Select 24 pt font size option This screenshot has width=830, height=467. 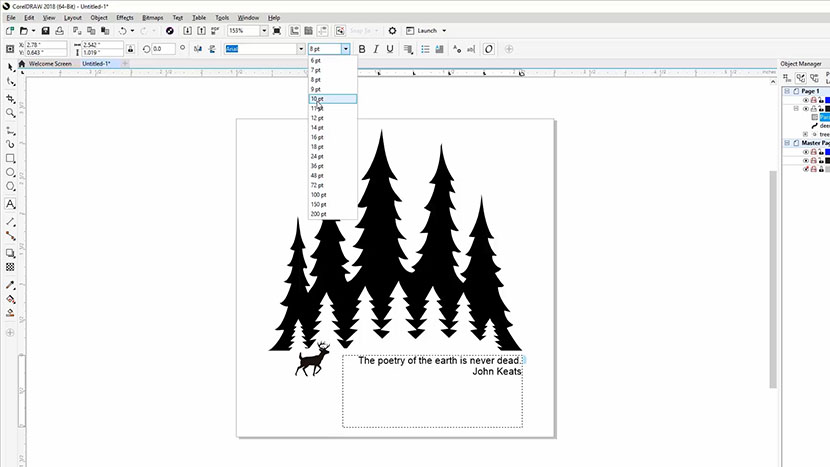coord(317,157)
